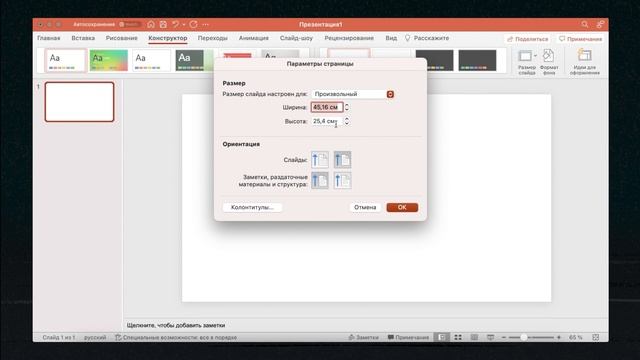
Task: Switch to Normal view icon
Action: (x=442, y=338)
